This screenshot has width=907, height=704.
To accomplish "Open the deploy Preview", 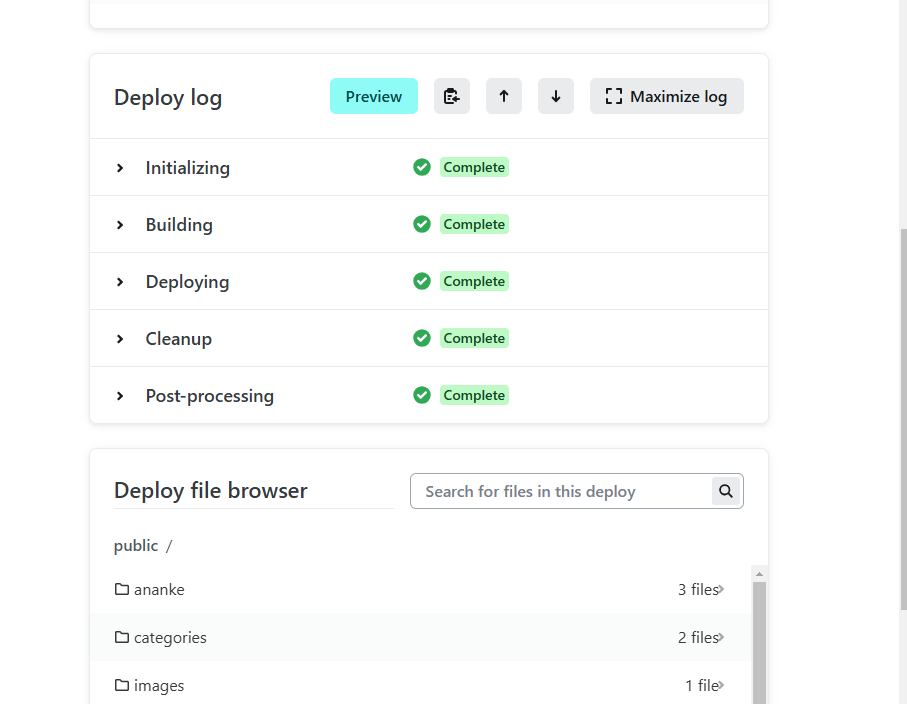I will [374, 96].
